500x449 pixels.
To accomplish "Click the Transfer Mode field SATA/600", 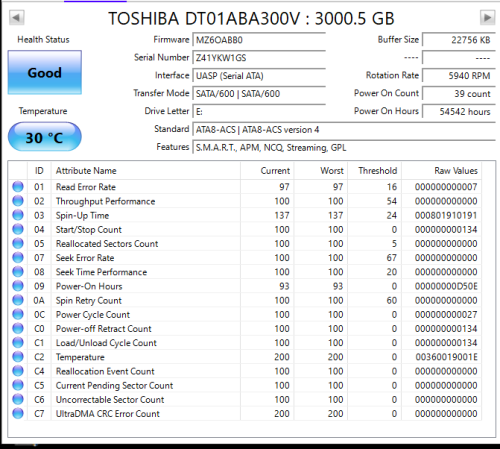I will 259,94.
